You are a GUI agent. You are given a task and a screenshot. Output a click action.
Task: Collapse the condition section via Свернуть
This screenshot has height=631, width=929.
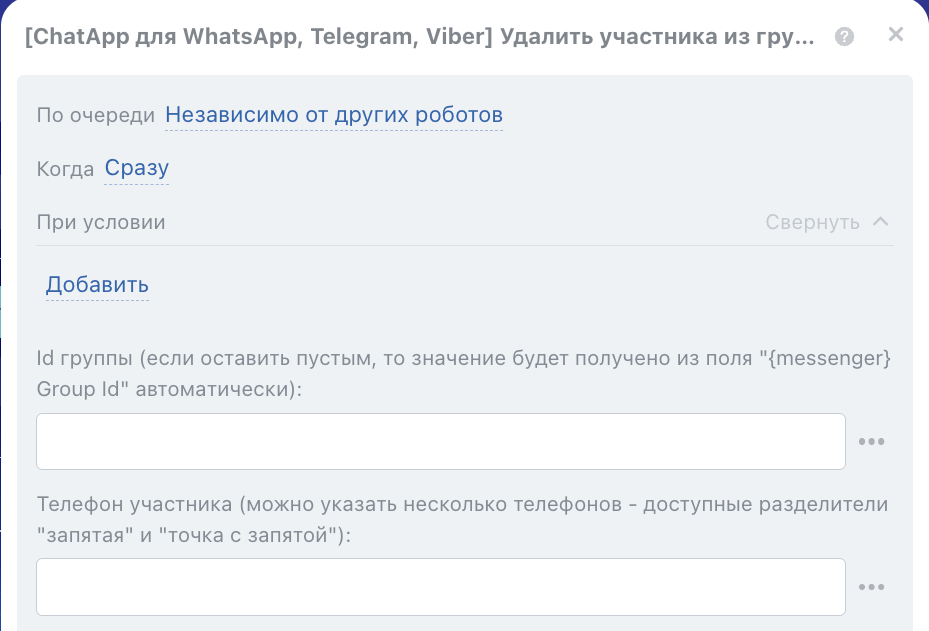pos(812,222)
